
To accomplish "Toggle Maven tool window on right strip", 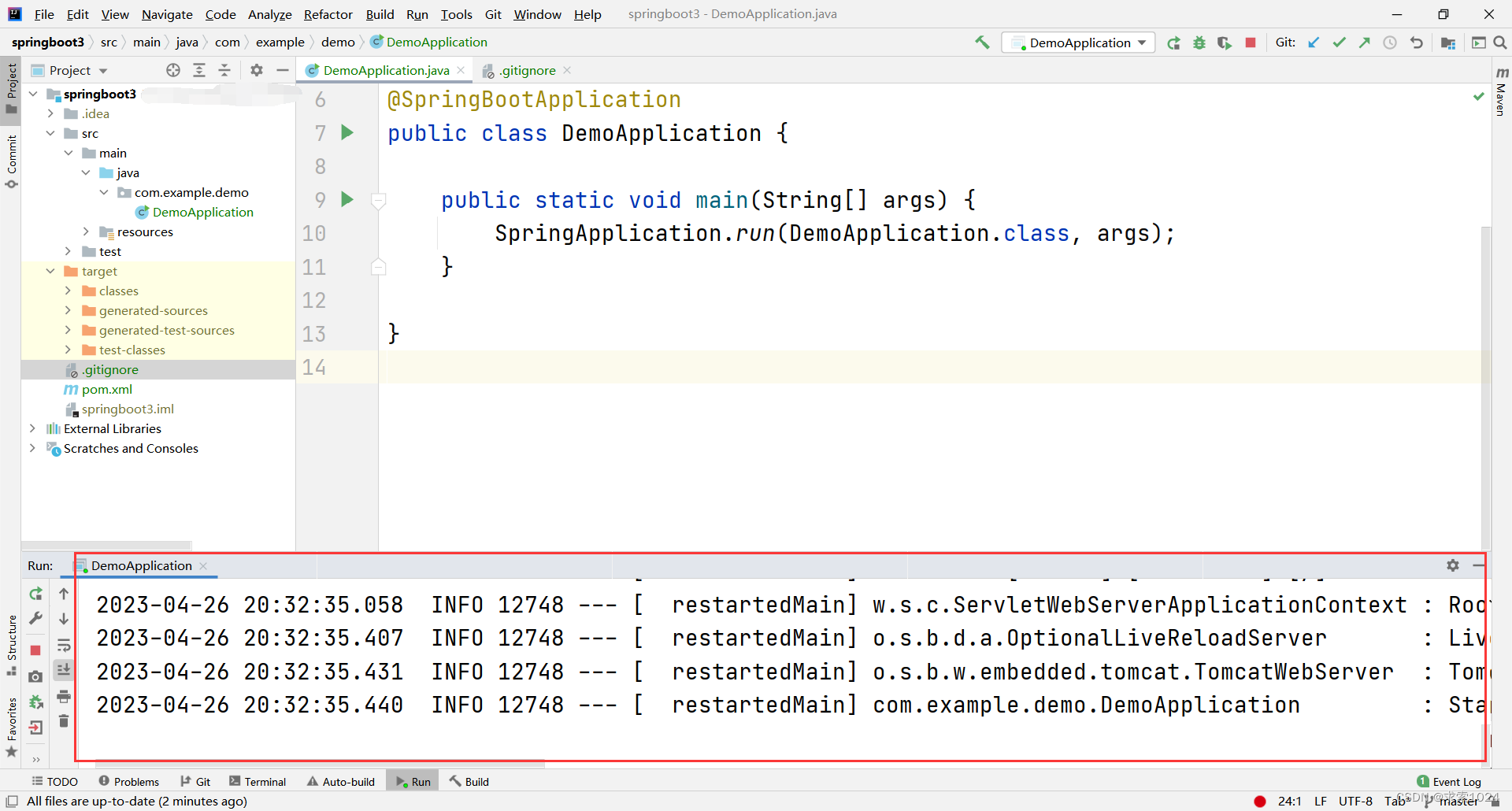I will (x=1501, y=92).
